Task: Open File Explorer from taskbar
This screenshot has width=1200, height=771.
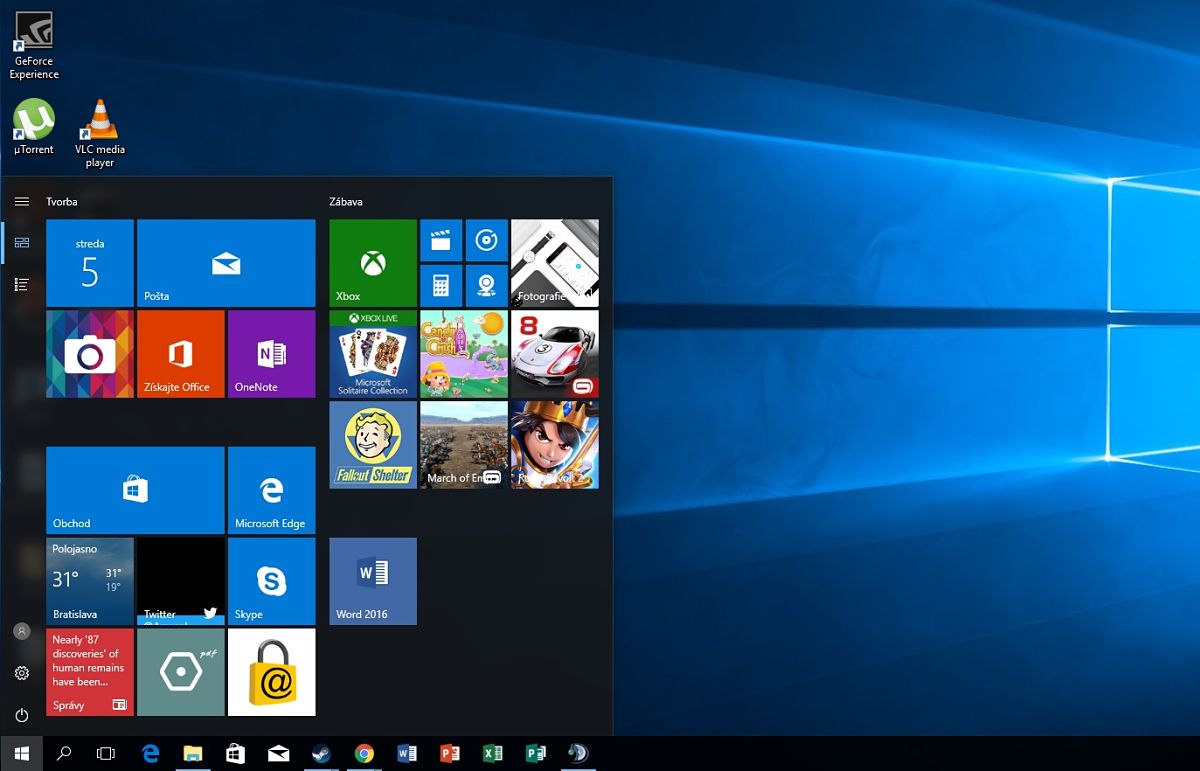Action: [193, 754]
